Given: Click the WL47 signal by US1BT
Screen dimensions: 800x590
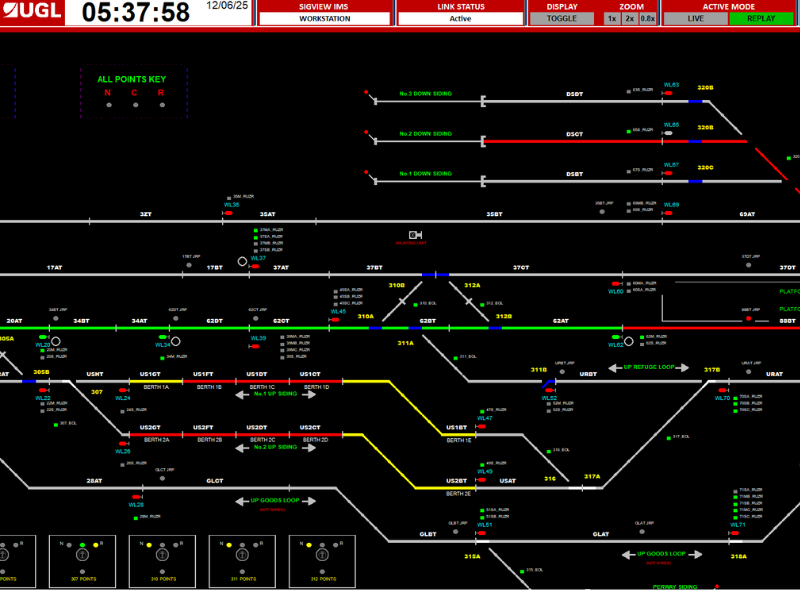Looking at the screenshot, I should click(x=481, y=426).
